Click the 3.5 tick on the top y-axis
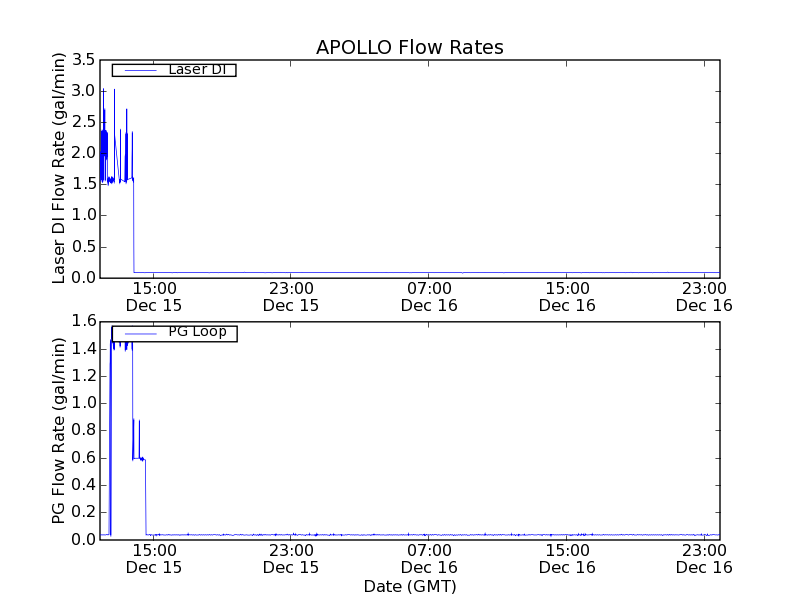 [x=83, y=60]
